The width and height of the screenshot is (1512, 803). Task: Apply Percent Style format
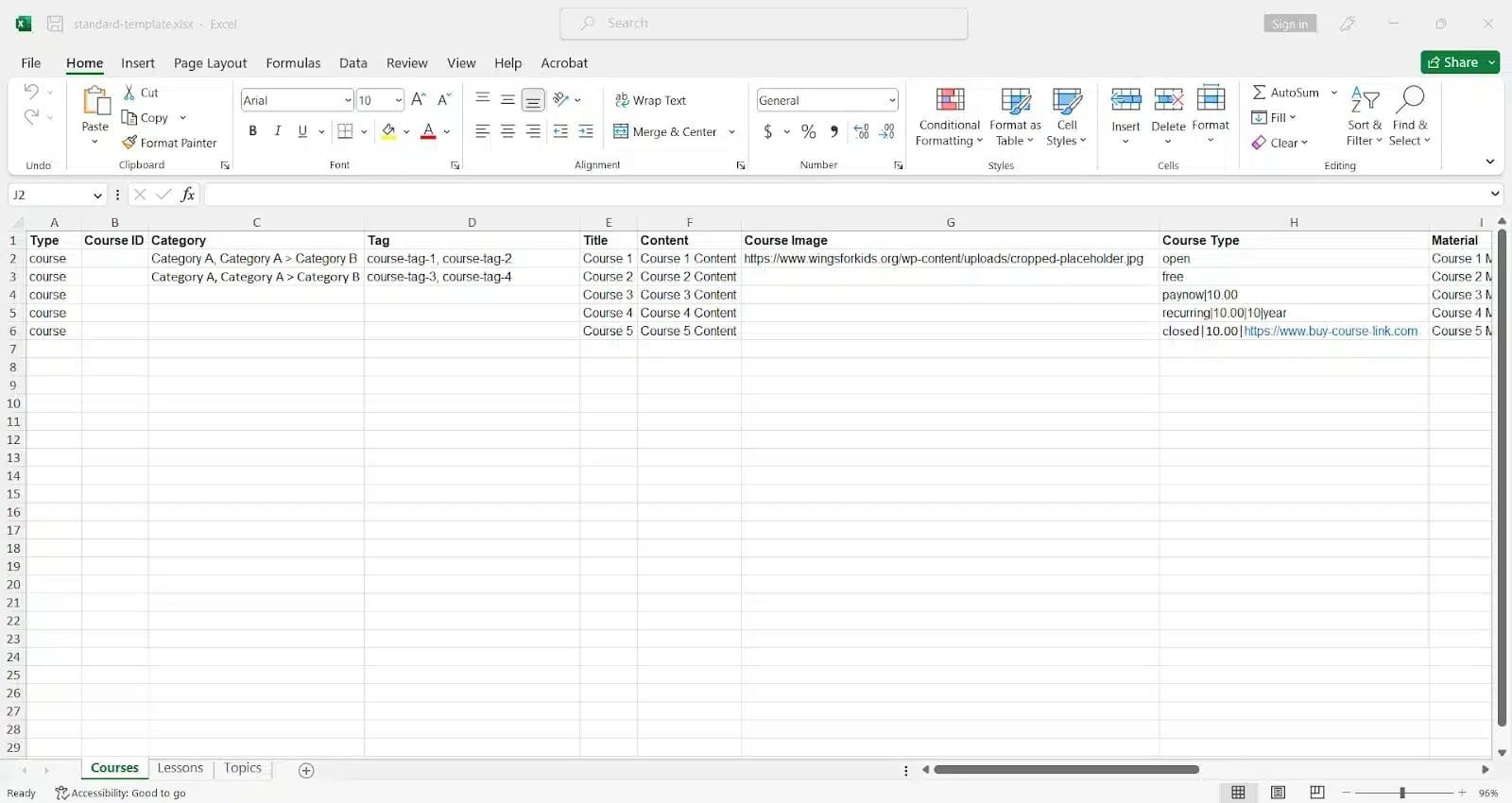[809, 131]
